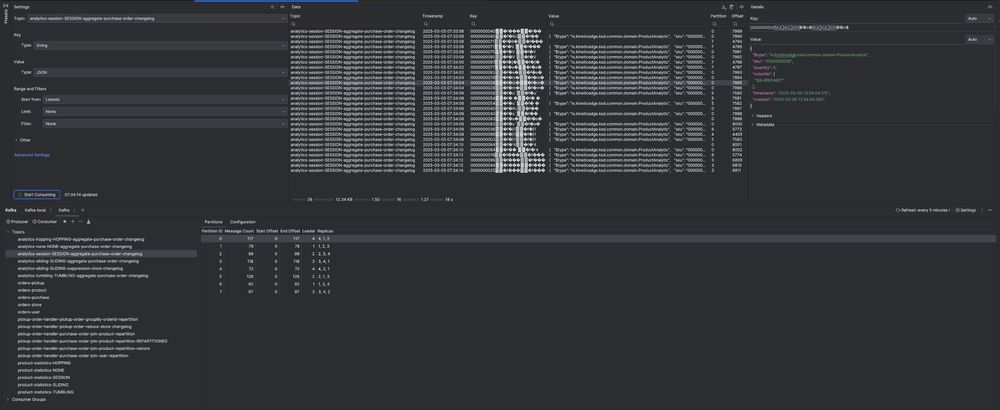This screenshot has width=1000, height=410.
Task: Select the product-statistics-SESSION topic
Action: pos(44,377)
